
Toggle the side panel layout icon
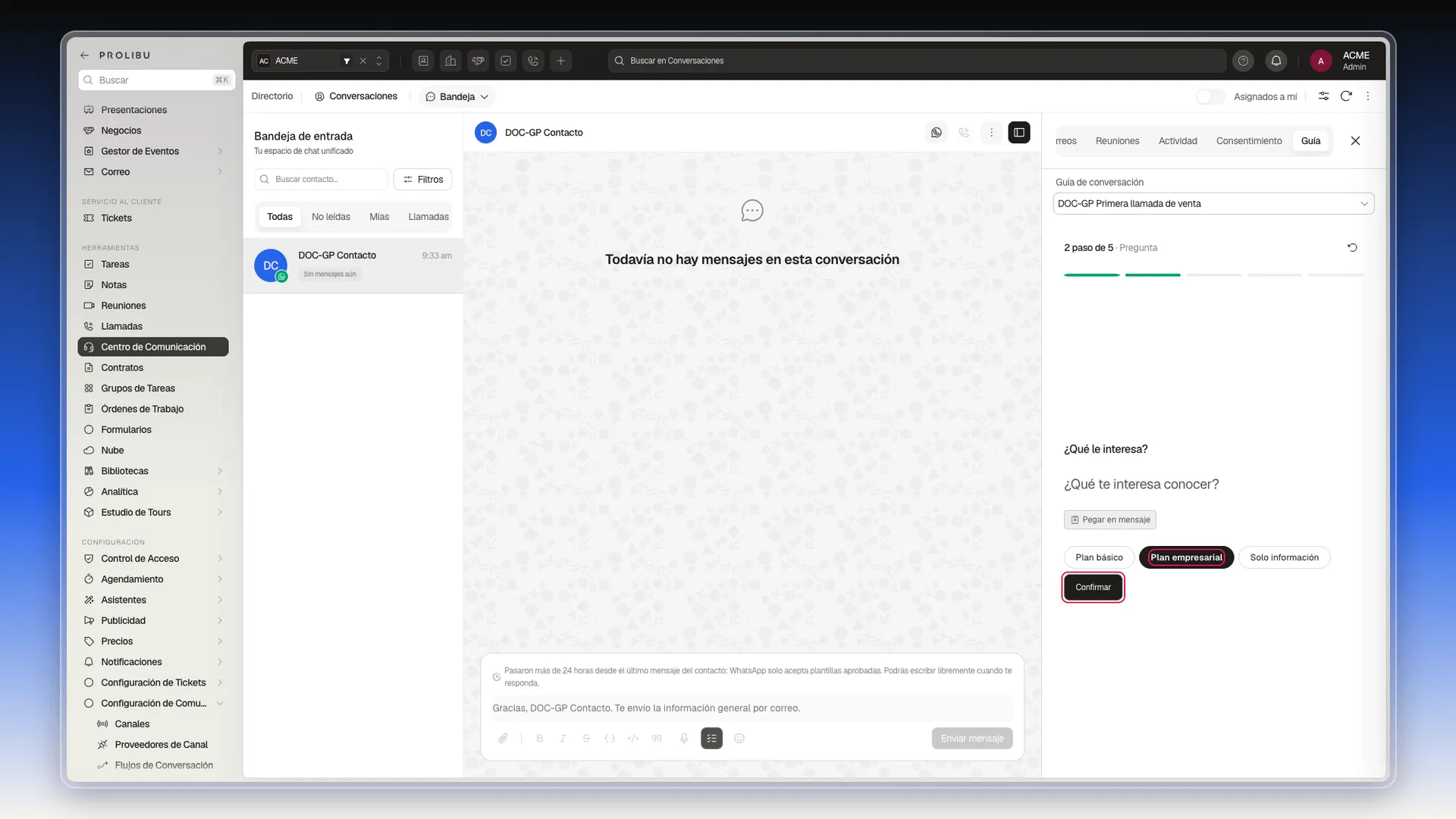(x=1019, y=133)
